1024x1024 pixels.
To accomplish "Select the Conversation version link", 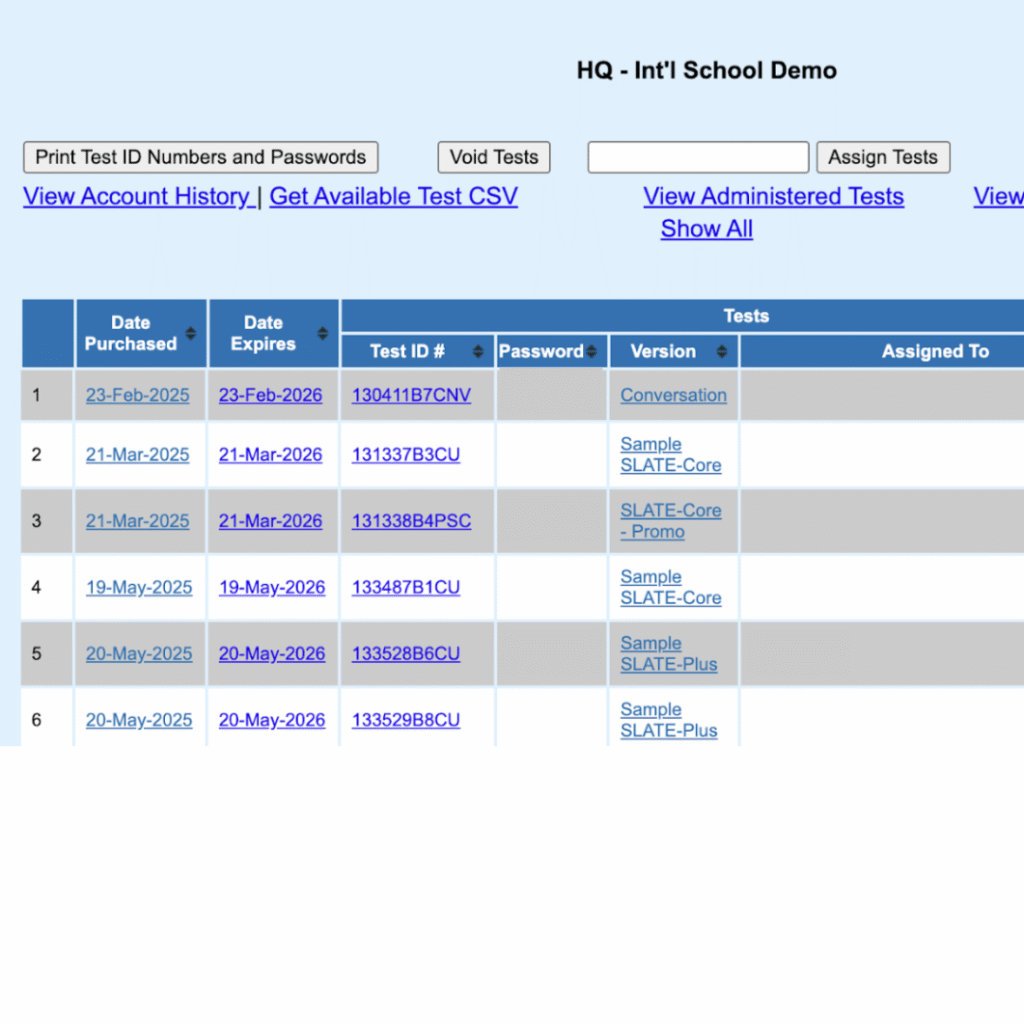I will pyautogui.click(x=673, y=395).
